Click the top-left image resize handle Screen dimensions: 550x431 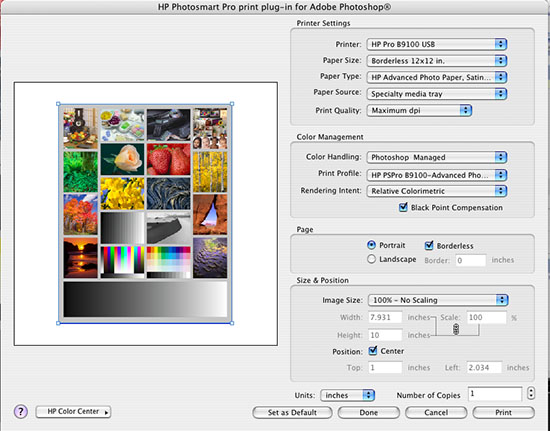[58, 104]
